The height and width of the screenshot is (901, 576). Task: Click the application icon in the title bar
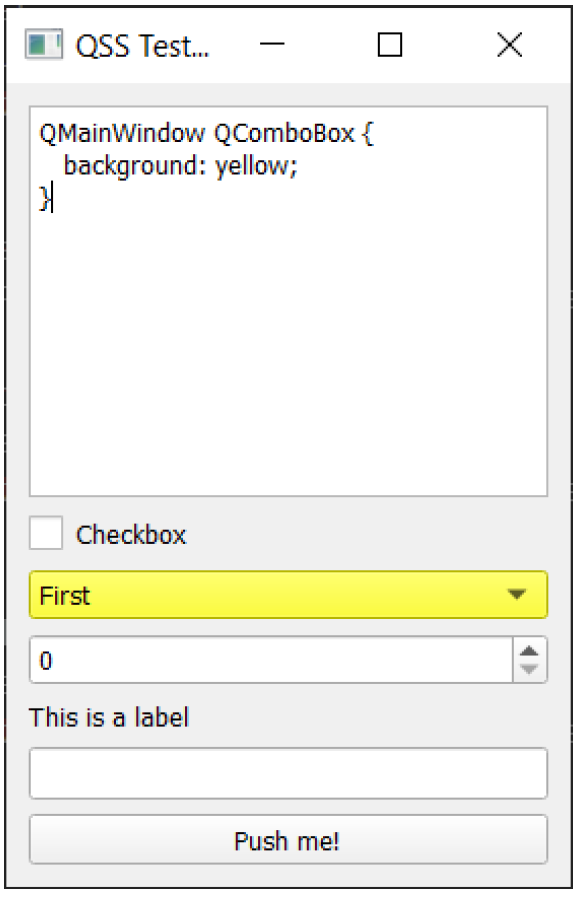pyautogui.click(x=44, y=45)
